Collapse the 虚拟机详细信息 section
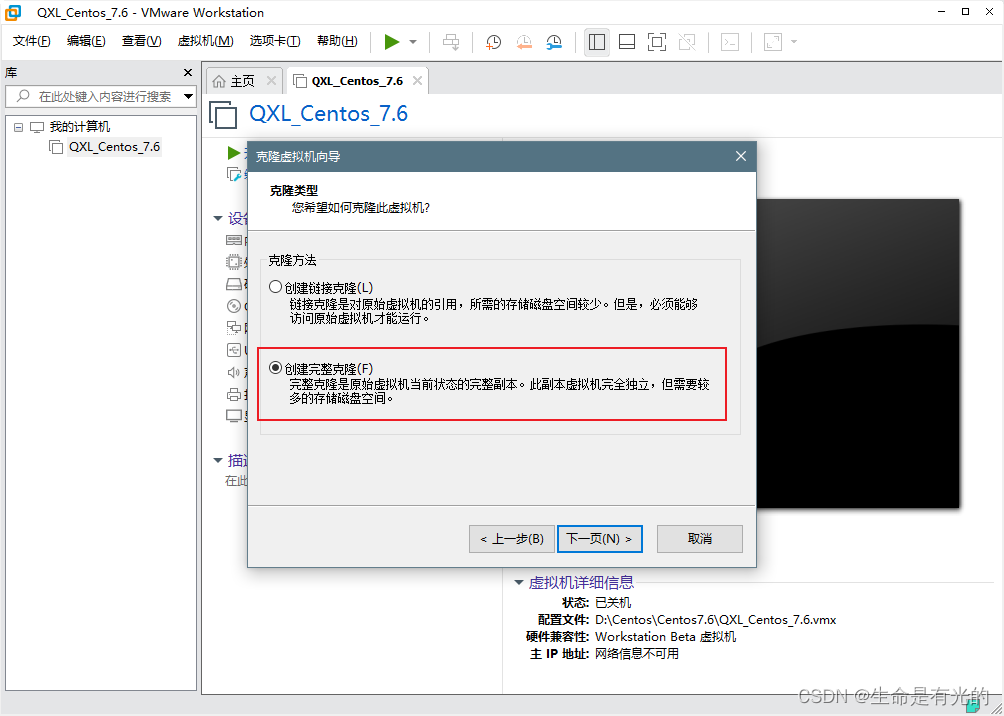The width and height of the screenshot is (1004, 716). pyautogui.click(x=519, y=583)
